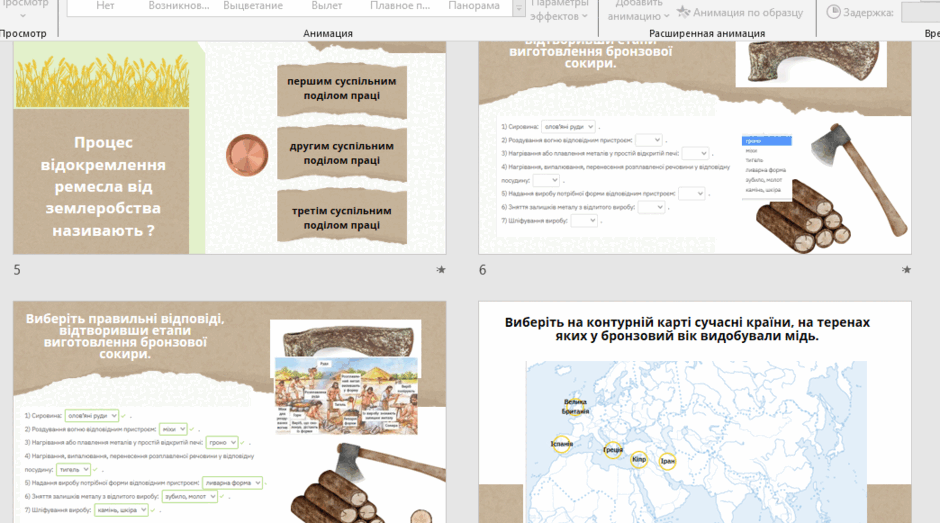Select slide 5 about суспільним поділом праці

[230, 148]
